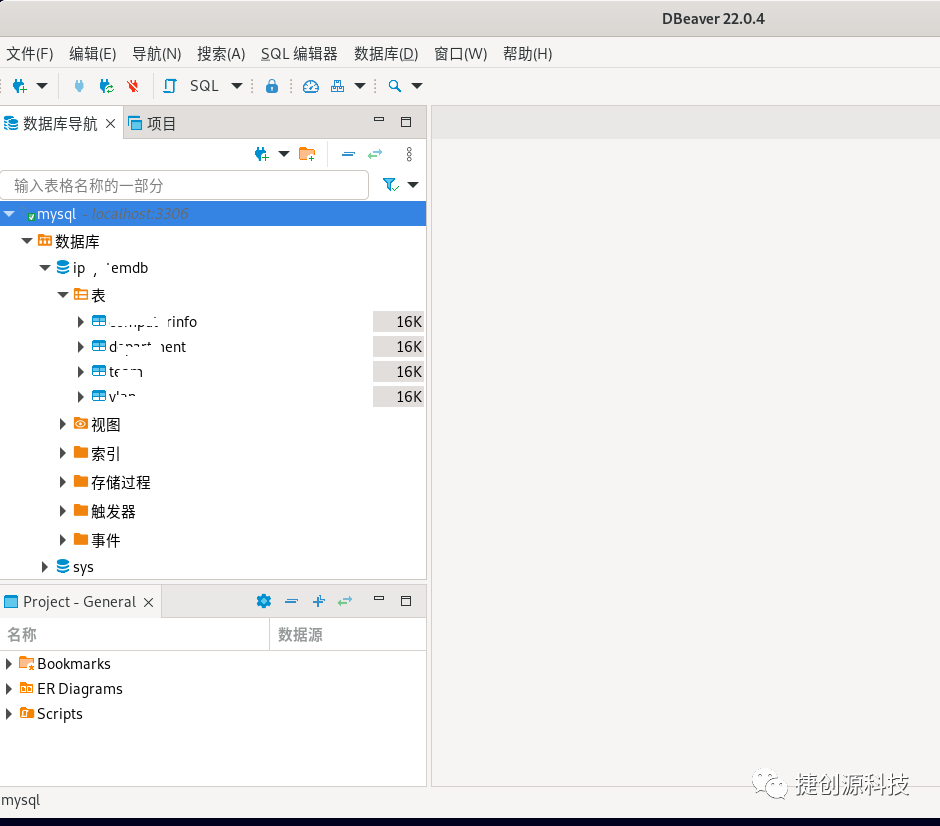Click collapse all icon in project panel
940x826 pixels.
(x=291, y=601)
